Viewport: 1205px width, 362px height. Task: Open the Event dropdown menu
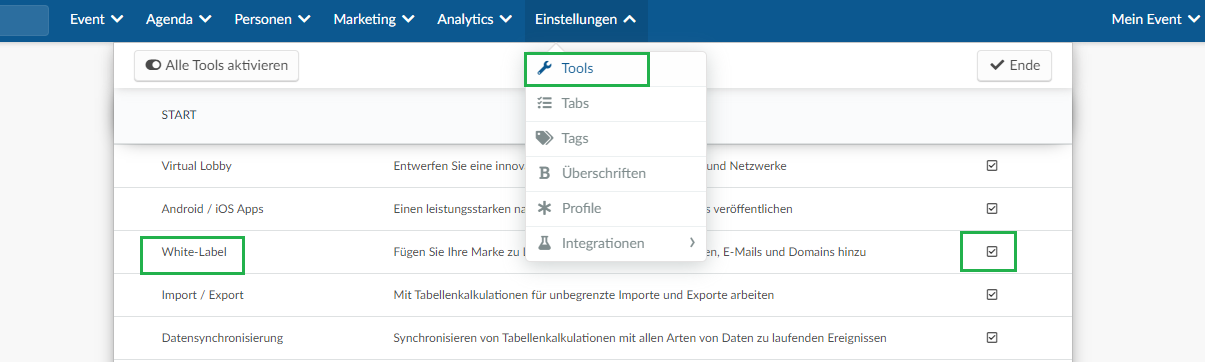97,19
